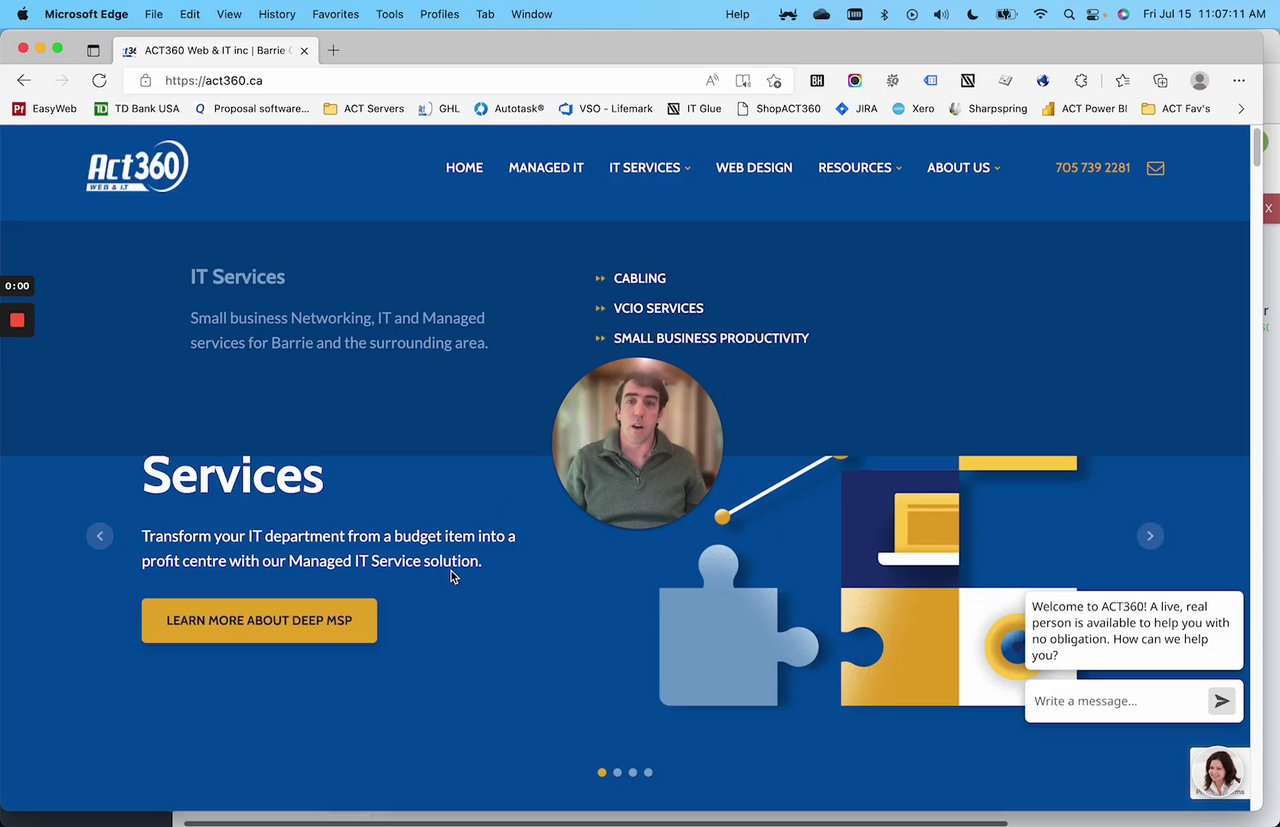View site information lock icon
1280x827 pixels.
[146, 80]
